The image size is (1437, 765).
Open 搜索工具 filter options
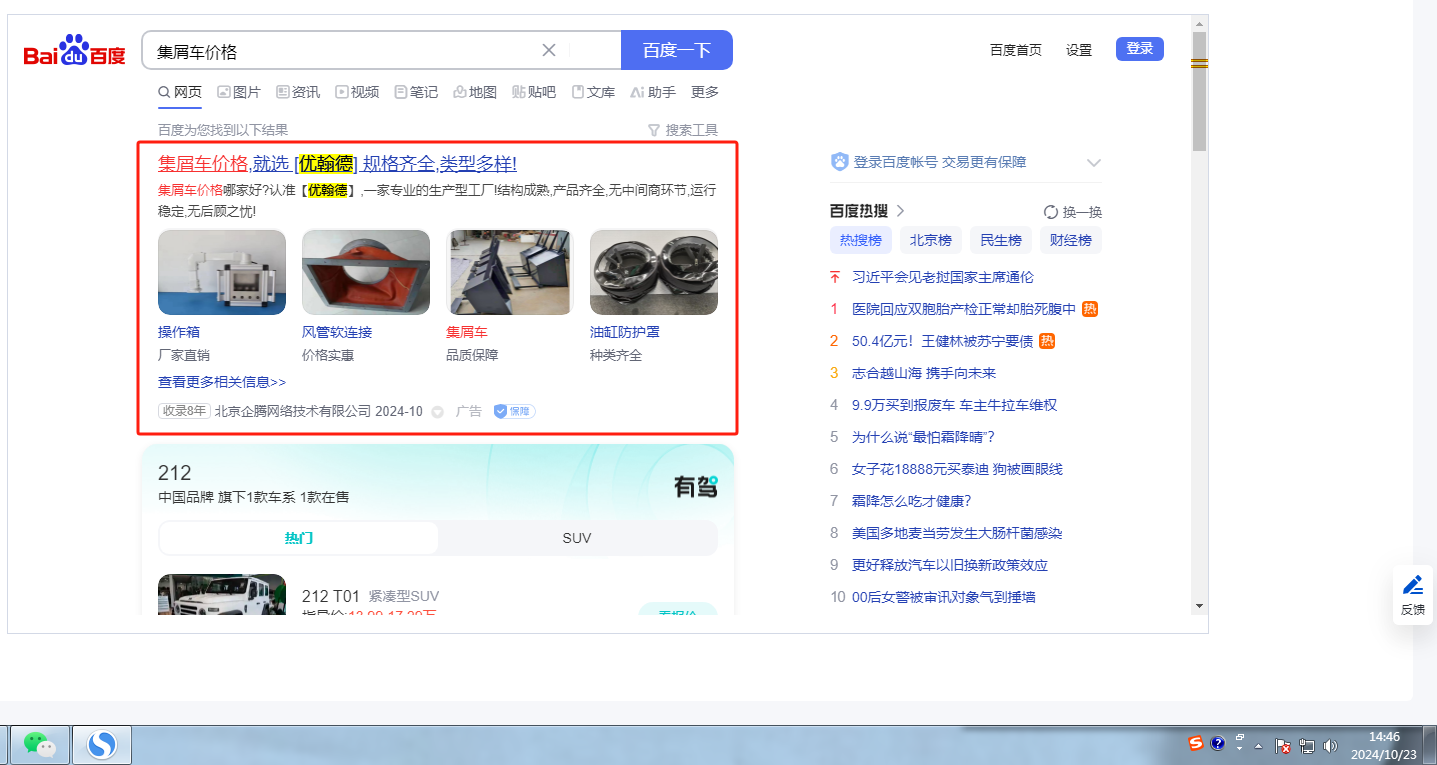point(683,130)
